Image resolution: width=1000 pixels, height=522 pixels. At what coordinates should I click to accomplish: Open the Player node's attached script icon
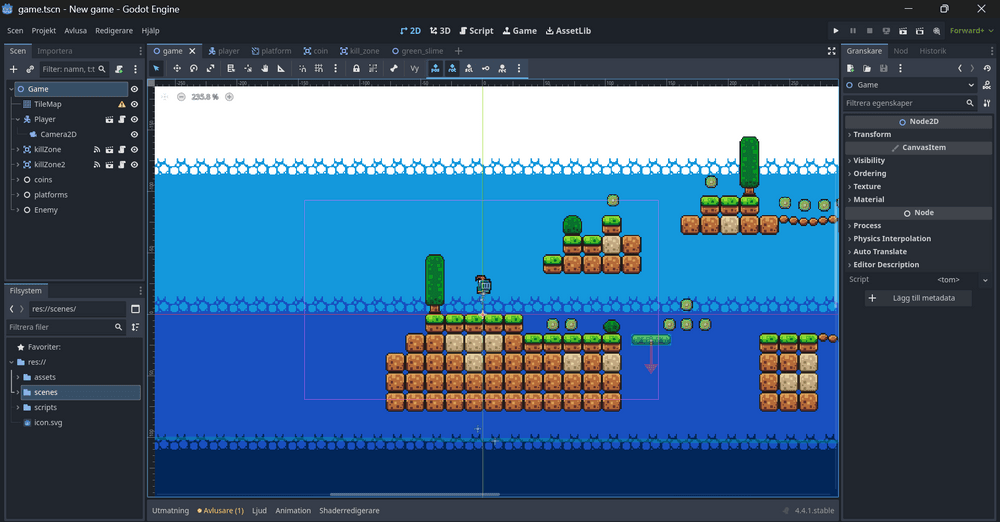click(122, 119)
